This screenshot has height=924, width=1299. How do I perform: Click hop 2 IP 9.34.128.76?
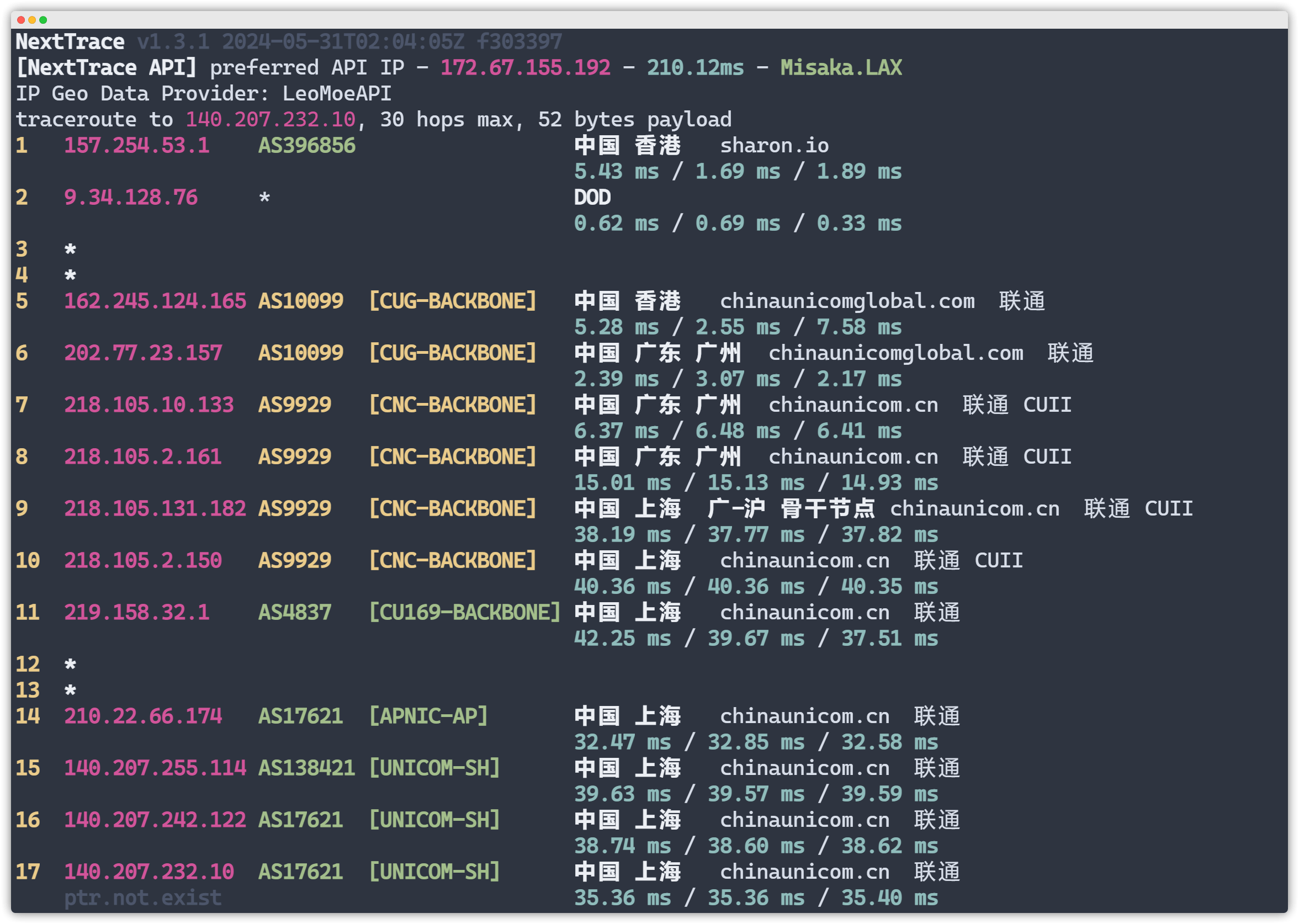[131, 198]
